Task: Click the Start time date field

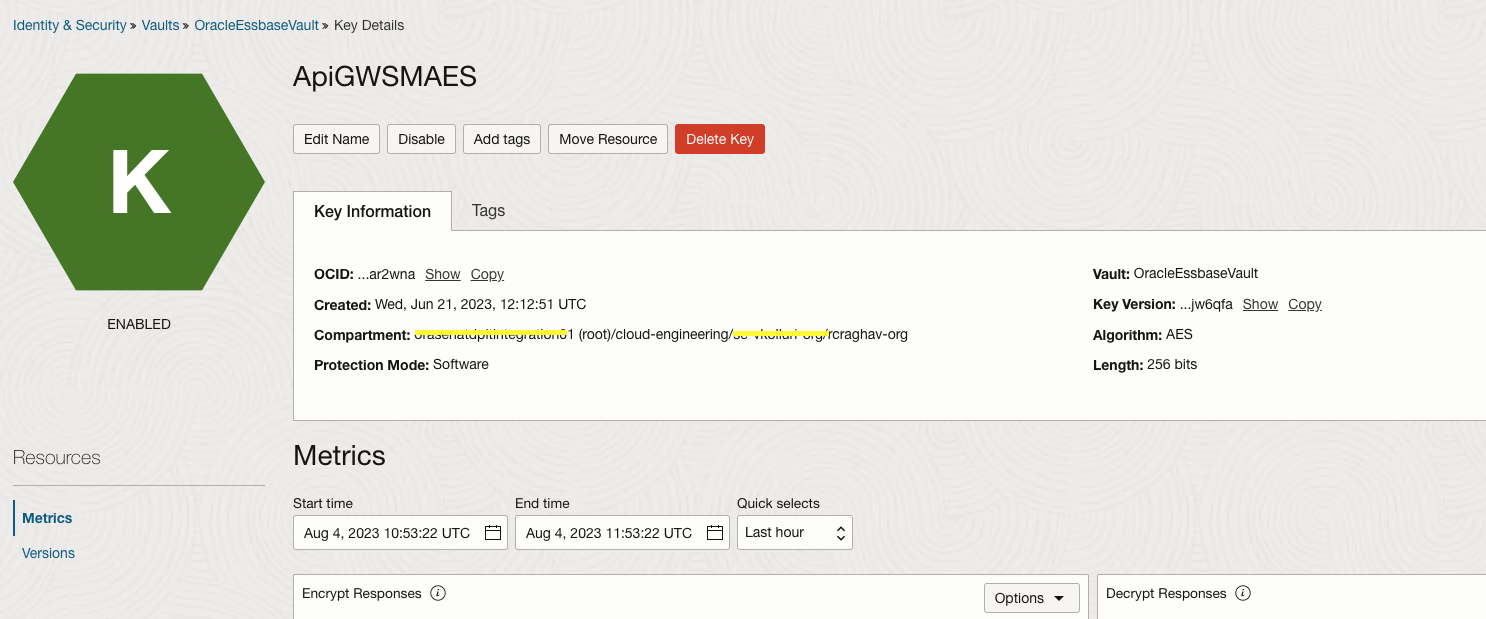Action: [x=400, y=533]
